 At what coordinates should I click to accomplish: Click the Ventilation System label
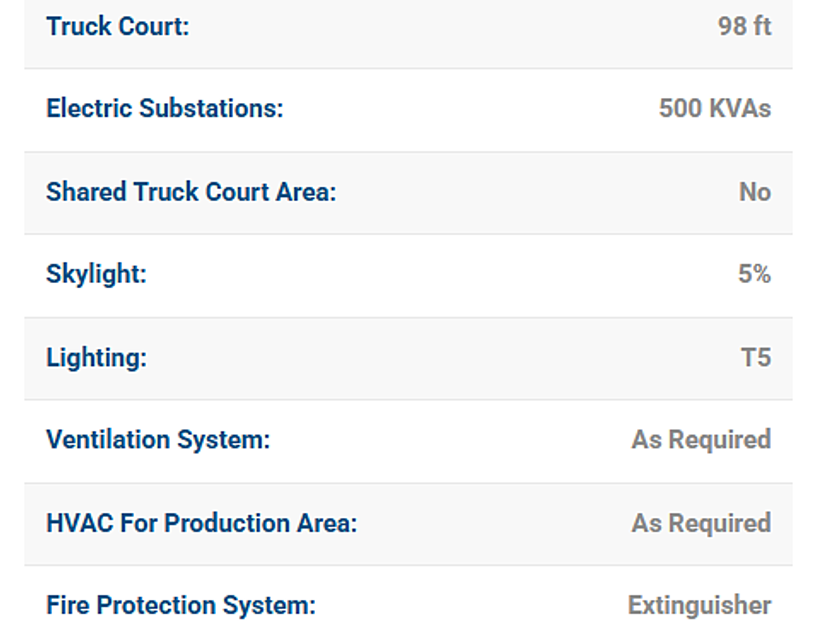[x=158, y=440]
